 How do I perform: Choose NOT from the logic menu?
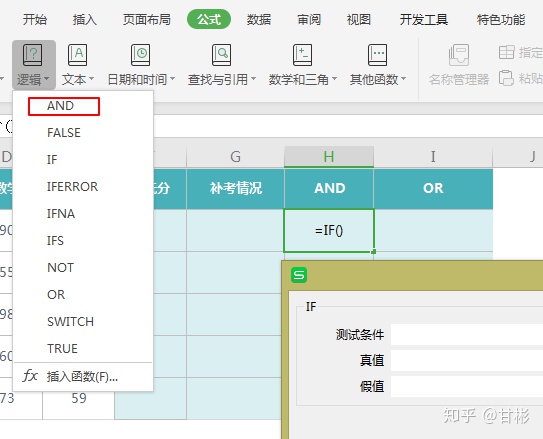pyautogui.click(x=83, y=268)
